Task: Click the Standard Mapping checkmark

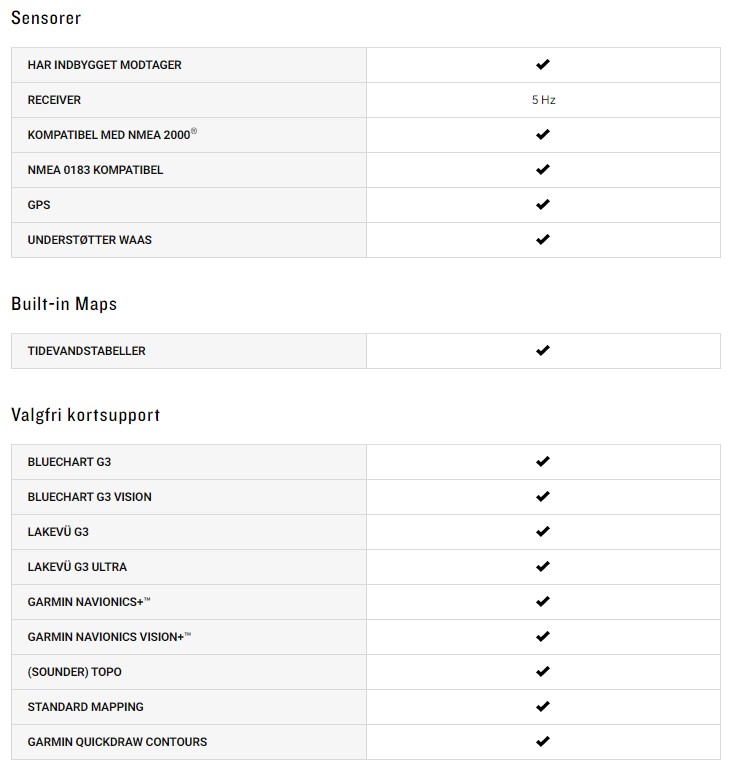Action: click(x=543, y=707)
